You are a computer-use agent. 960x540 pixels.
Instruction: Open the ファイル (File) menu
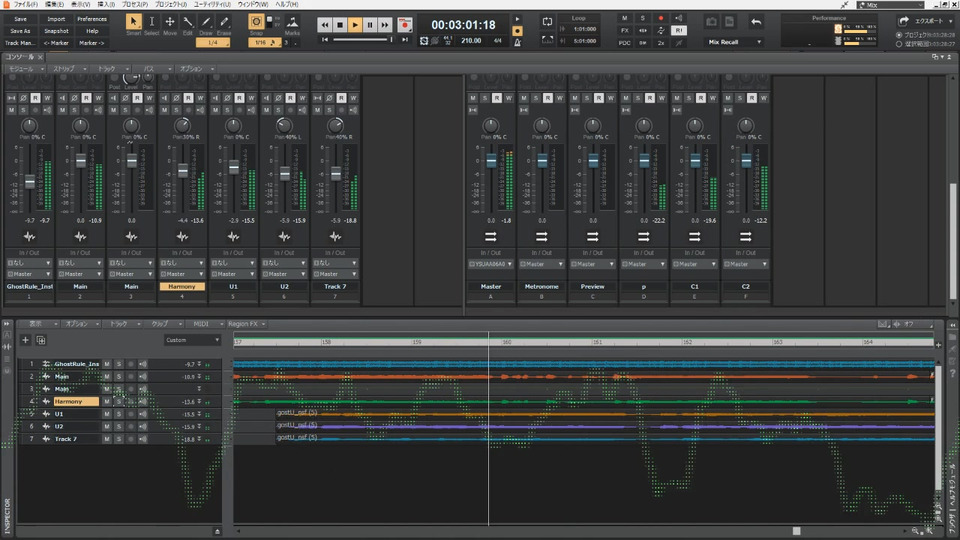point(25,4)
